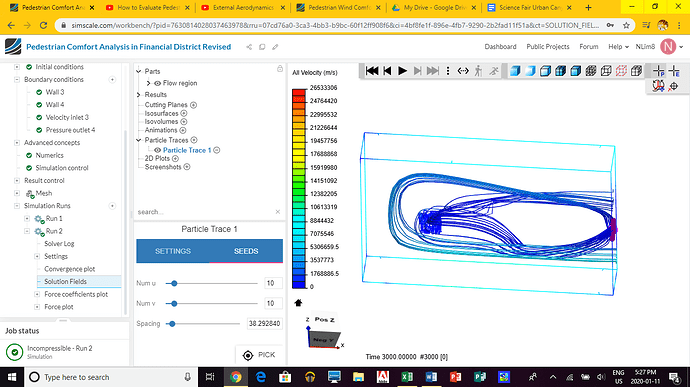
Task: Step back one frame
Action: (387, 71)
